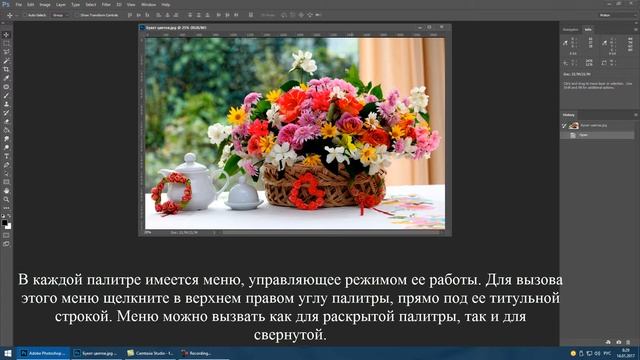Screen dimensions: 640x360
Task: Open the File menu
Action: 19,4
